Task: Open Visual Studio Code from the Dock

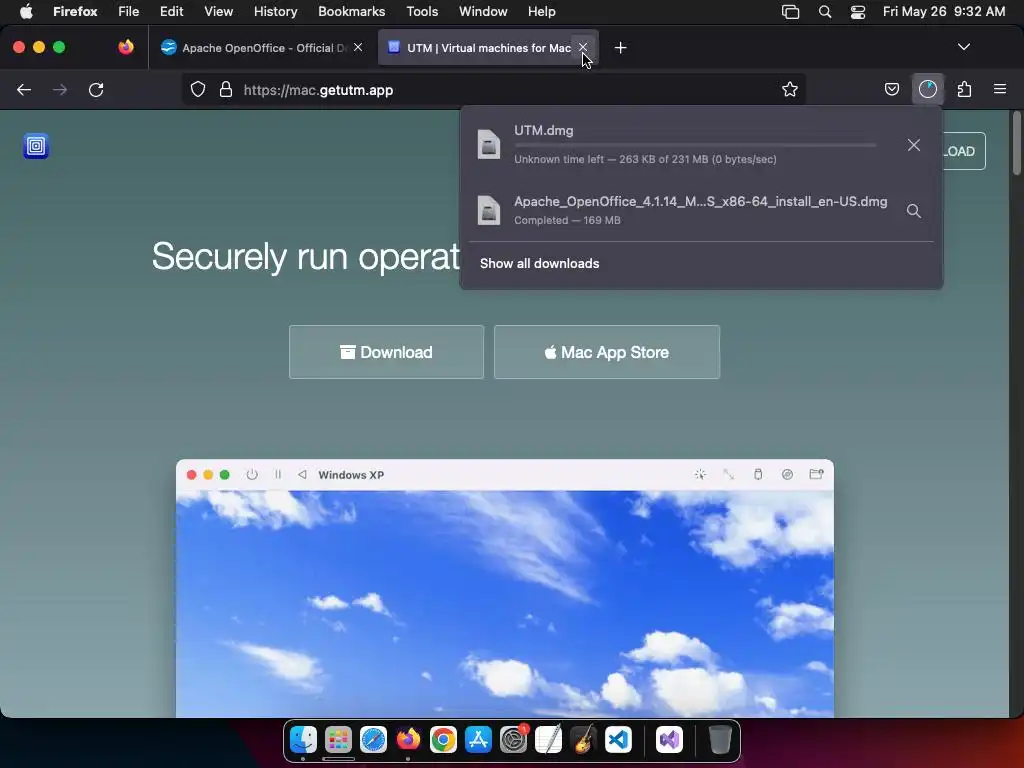Action: (x=618, y=740)
